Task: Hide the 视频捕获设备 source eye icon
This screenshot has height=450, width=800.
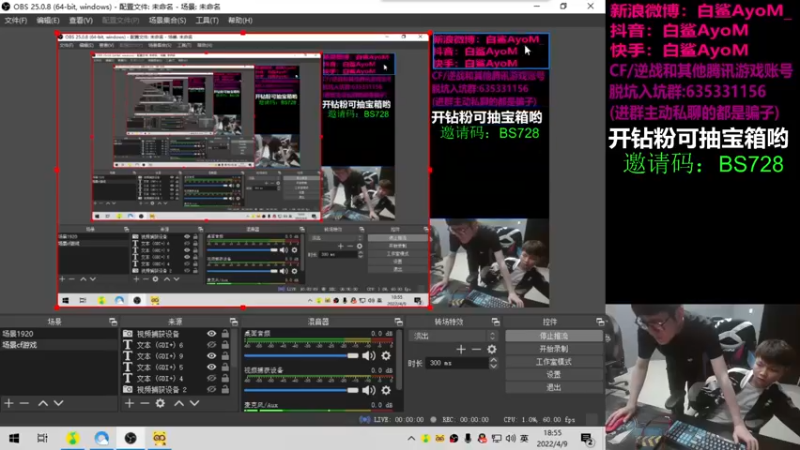Action: [x=211, y=334]
